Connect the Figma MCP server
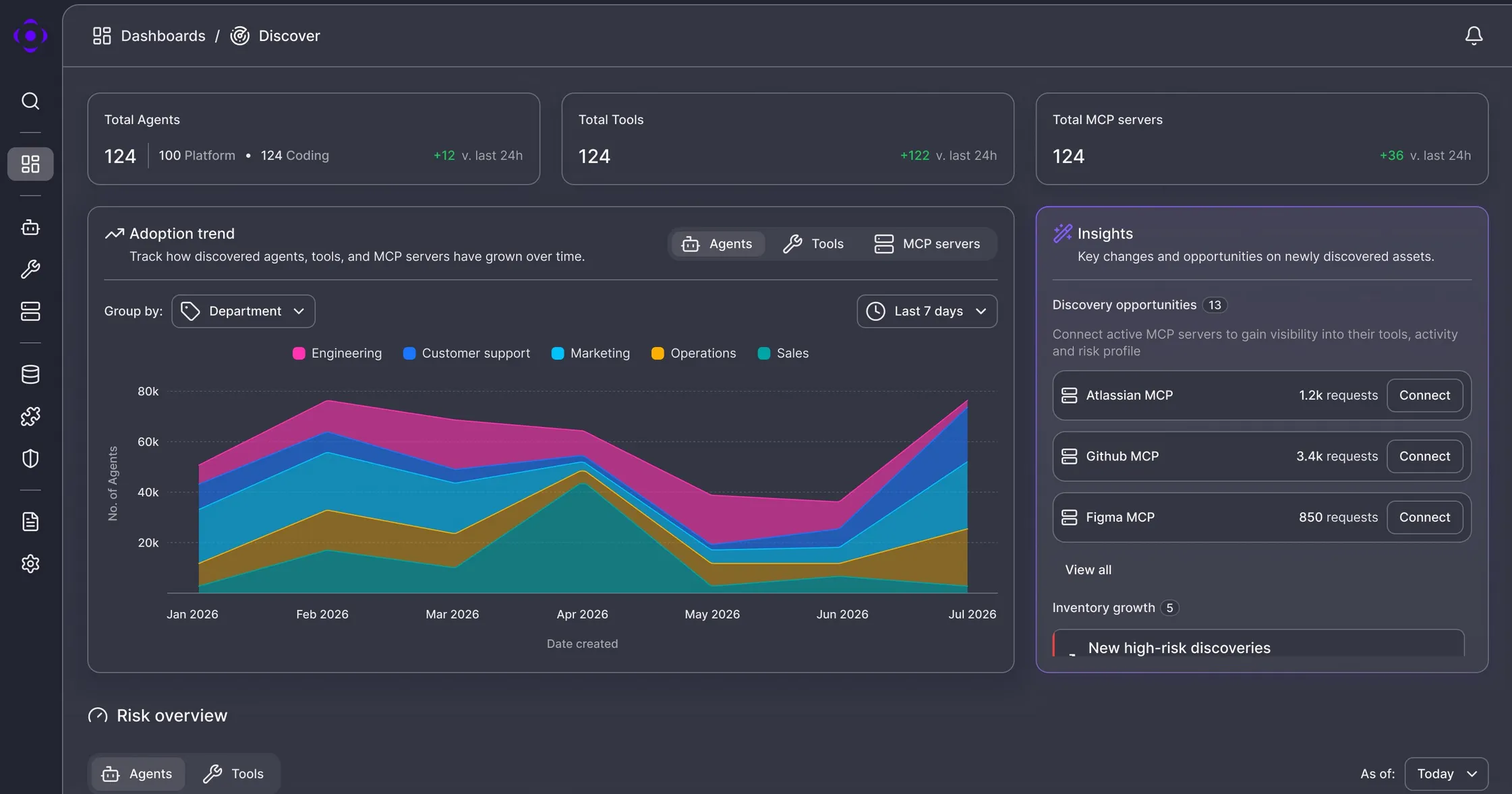This screenshot has width=1512, height=794. coord(1424,518)
